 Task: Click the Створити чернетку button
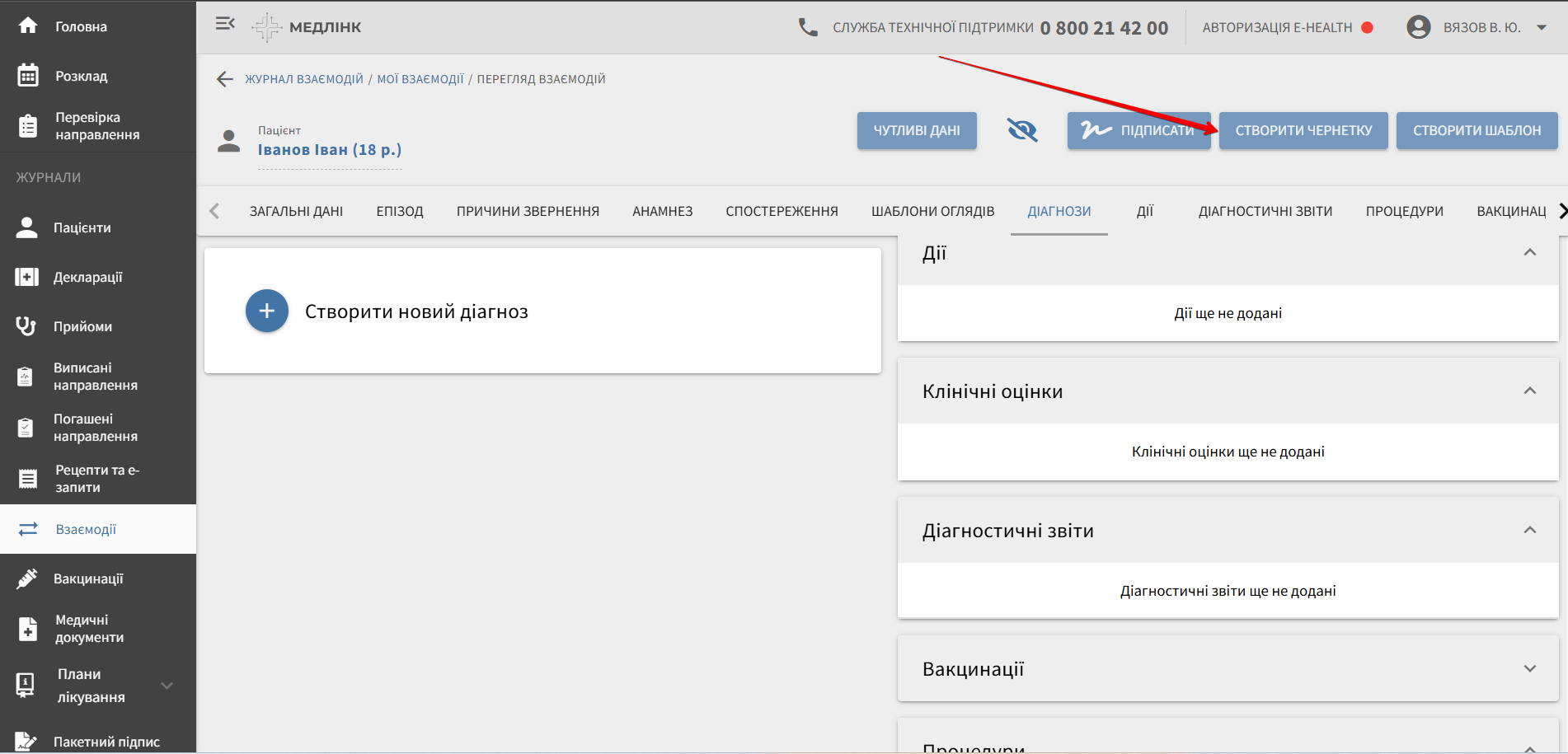tap(1303, 130)
